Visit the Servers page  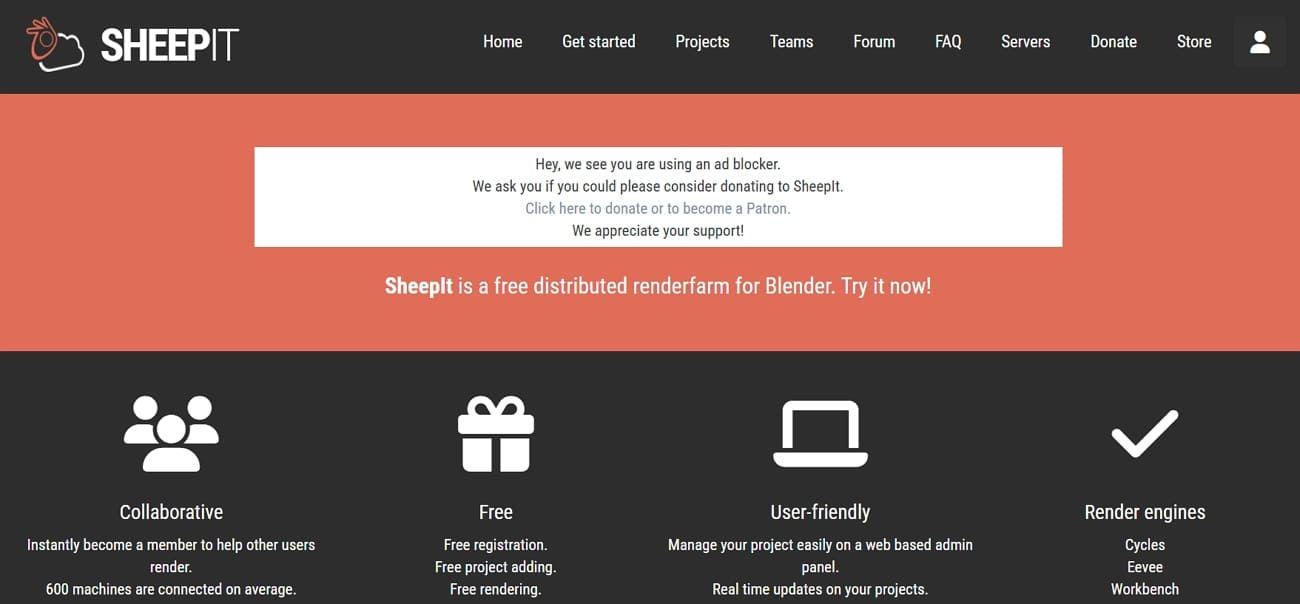[1025, 41]
